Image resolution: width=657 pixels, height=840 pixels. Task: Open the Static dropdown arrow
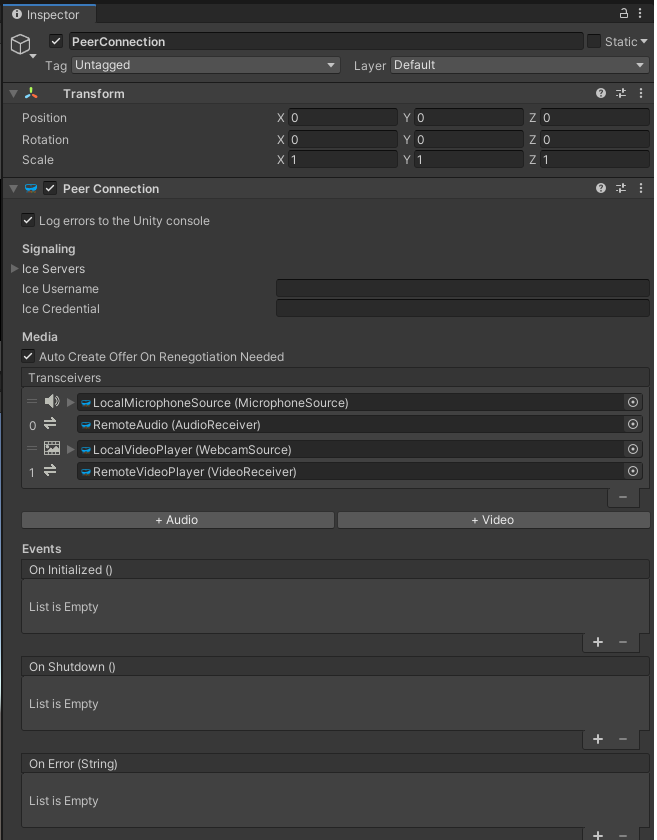(x=642, y=41)
